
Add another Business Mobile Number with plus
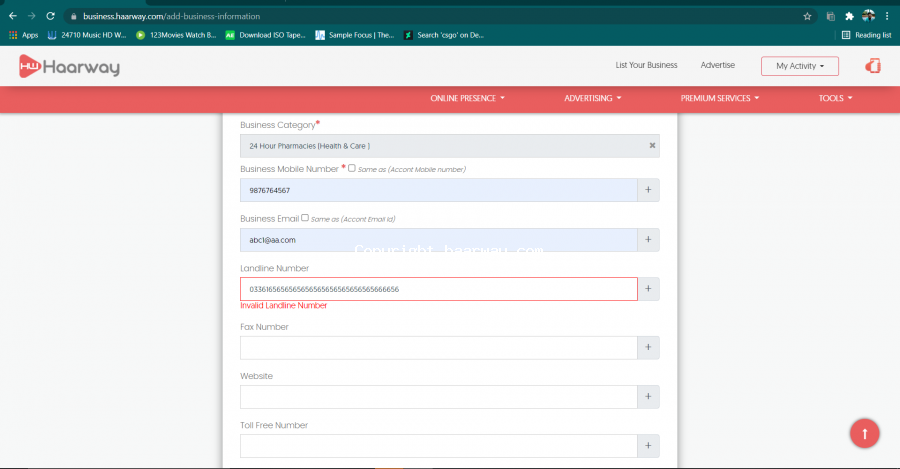click(x=648, y=190)
